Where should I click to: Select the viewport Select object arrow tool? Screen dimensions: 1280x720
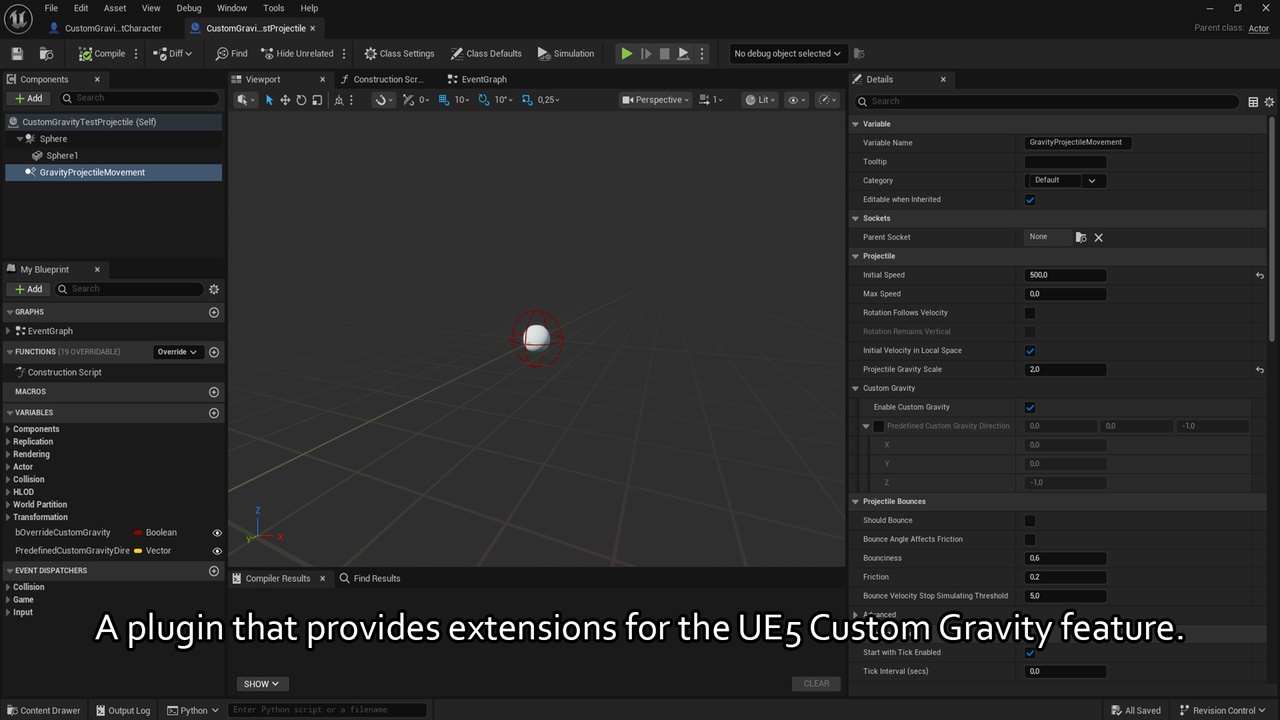(x=269, y=100)
